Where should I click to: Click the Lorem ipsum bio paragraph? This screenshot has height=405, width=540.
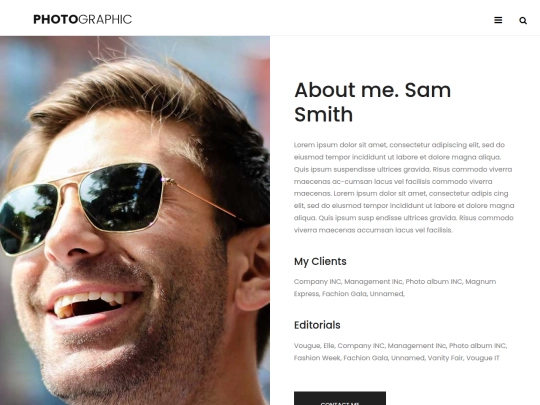point(404,187)
